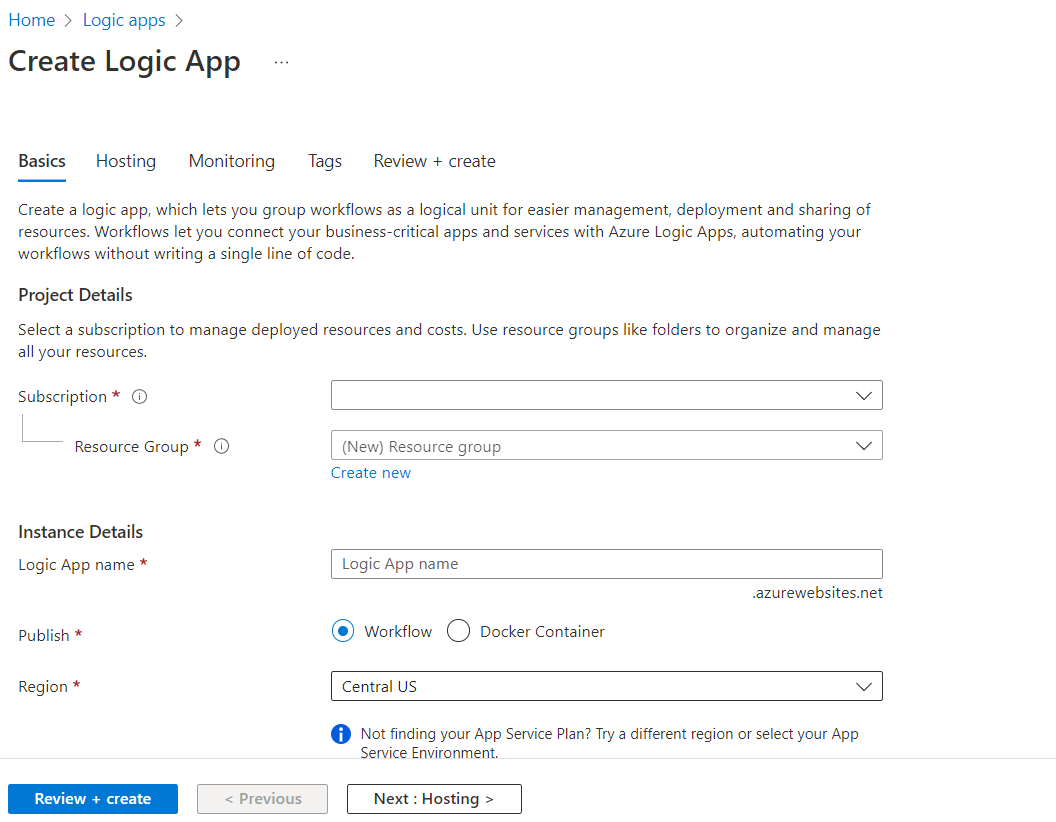Click the Previous button
Viewport: 1056px width, 822px height.
(263, 799)
